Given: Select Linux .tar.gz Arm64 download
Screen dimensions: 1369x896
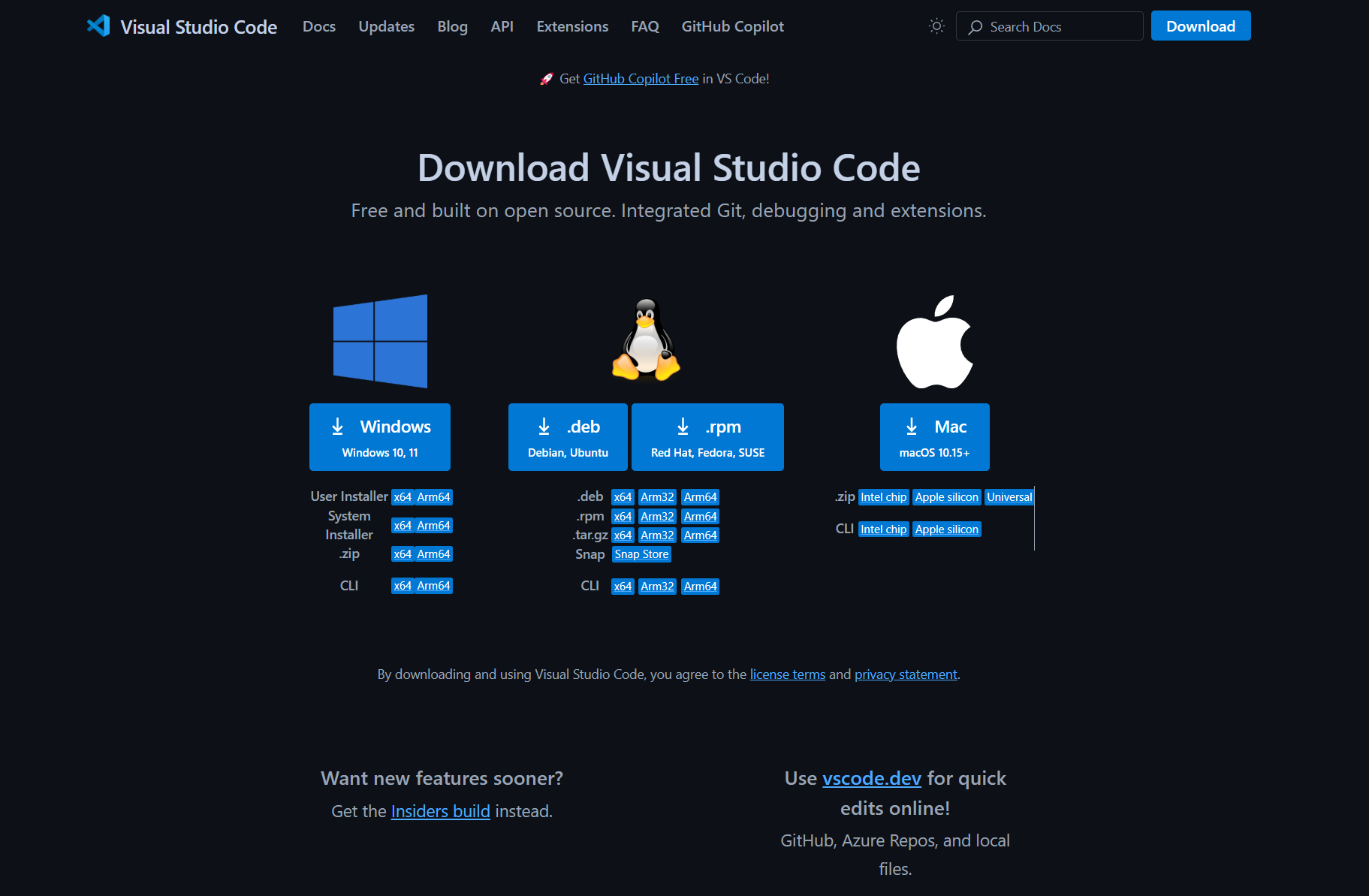Looking at the screenshot, I should click(701, 535).
